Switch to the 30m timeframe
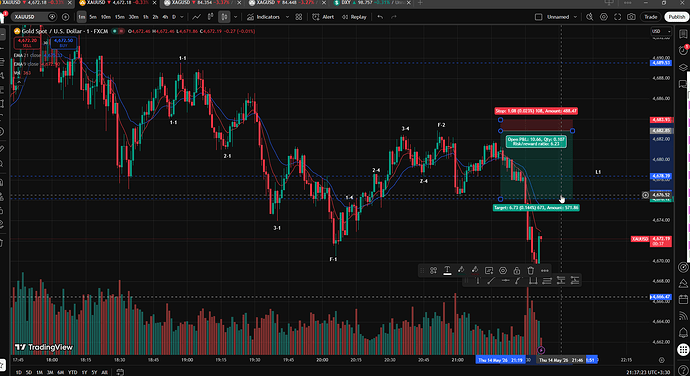Viewport: 690px width, 376px height. [x=133, y=17]
